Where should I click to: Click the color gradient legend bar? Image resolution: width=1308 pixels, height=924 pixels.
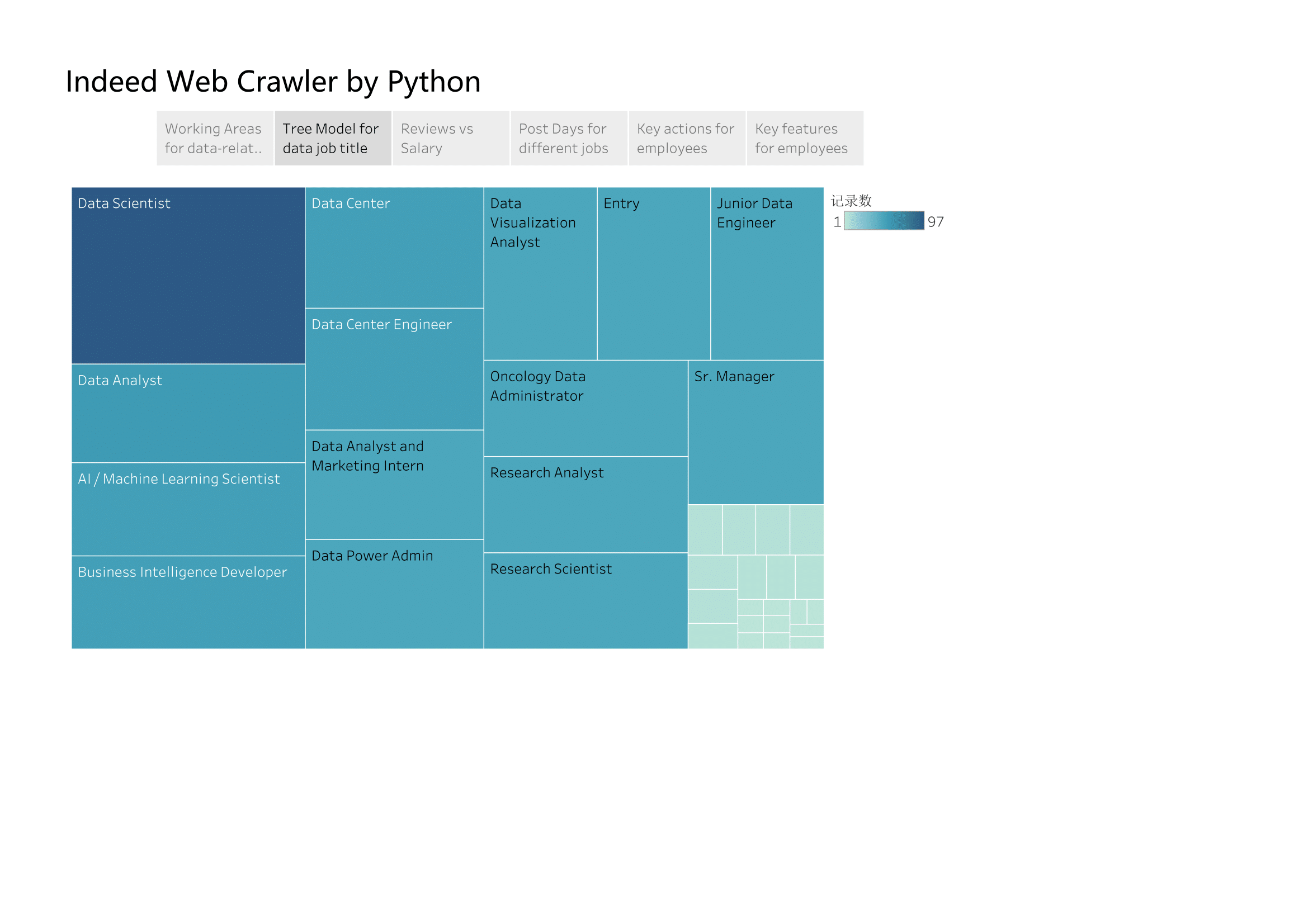[x=884, y=221]
